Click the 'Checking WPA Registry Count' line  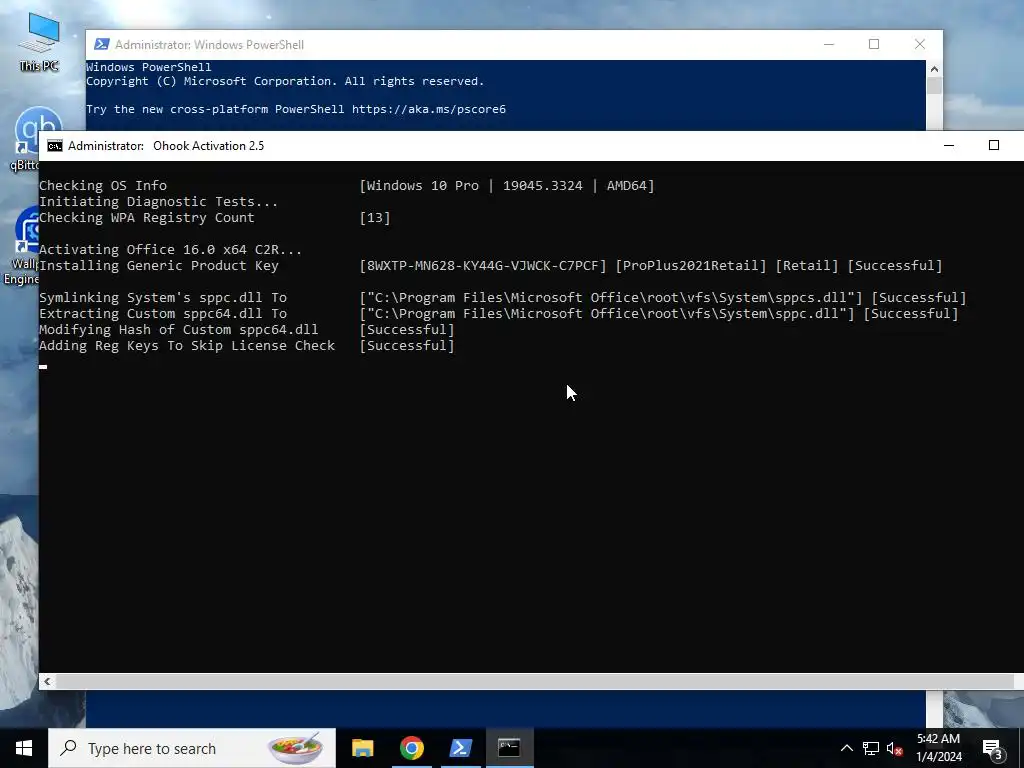coord(146,217)
